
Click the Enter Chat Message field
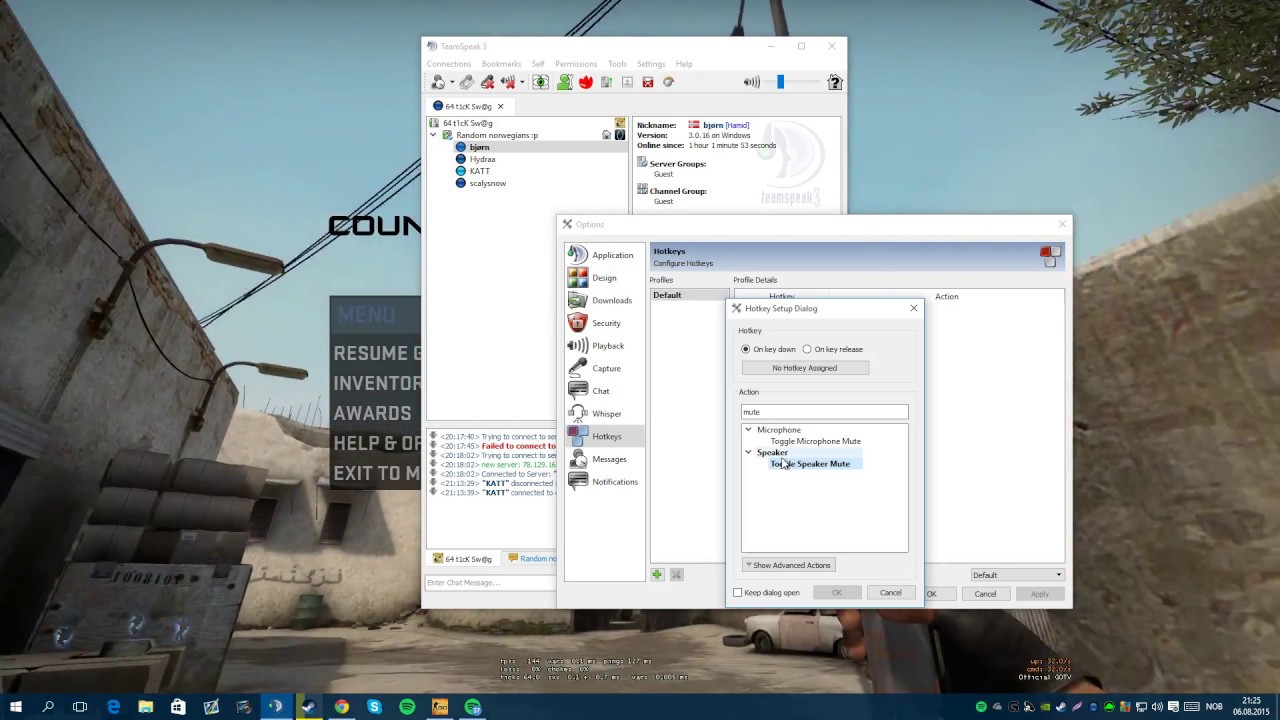[491, 583]
